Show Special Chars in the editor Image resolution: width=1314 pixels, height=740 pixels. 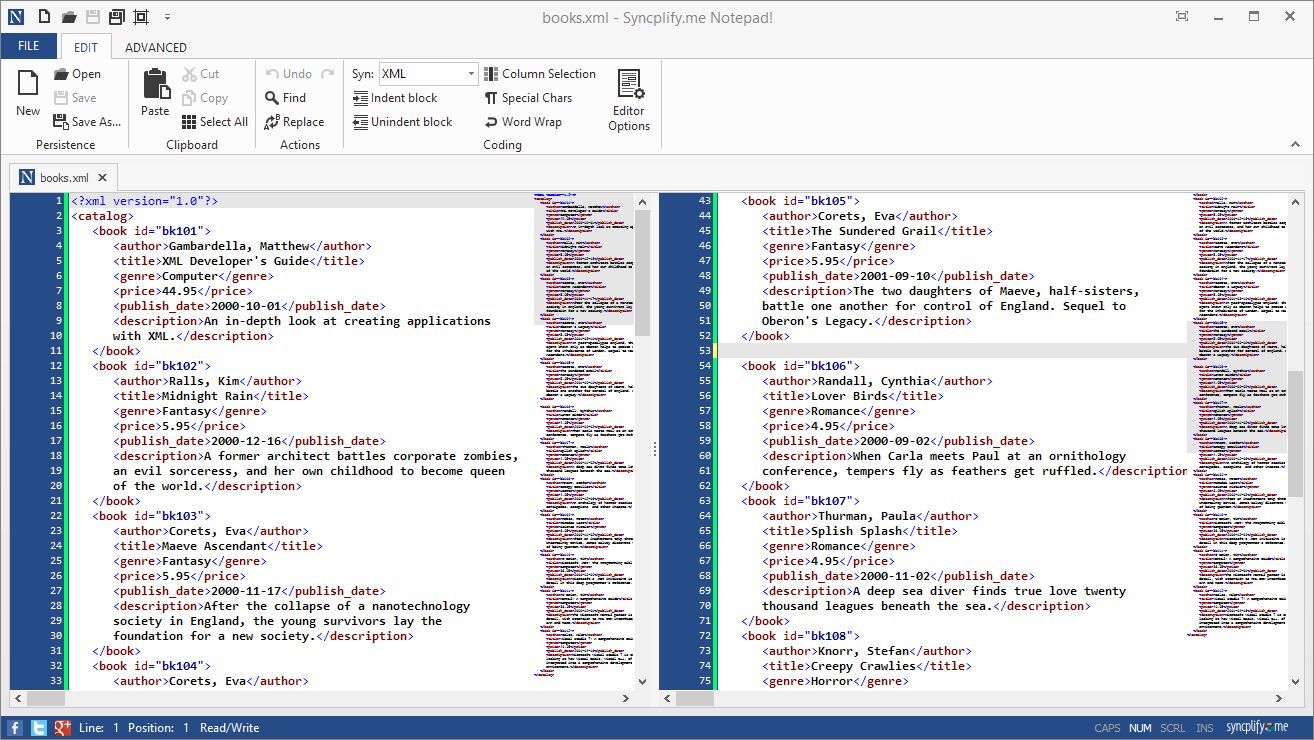[x=530, y=97]
